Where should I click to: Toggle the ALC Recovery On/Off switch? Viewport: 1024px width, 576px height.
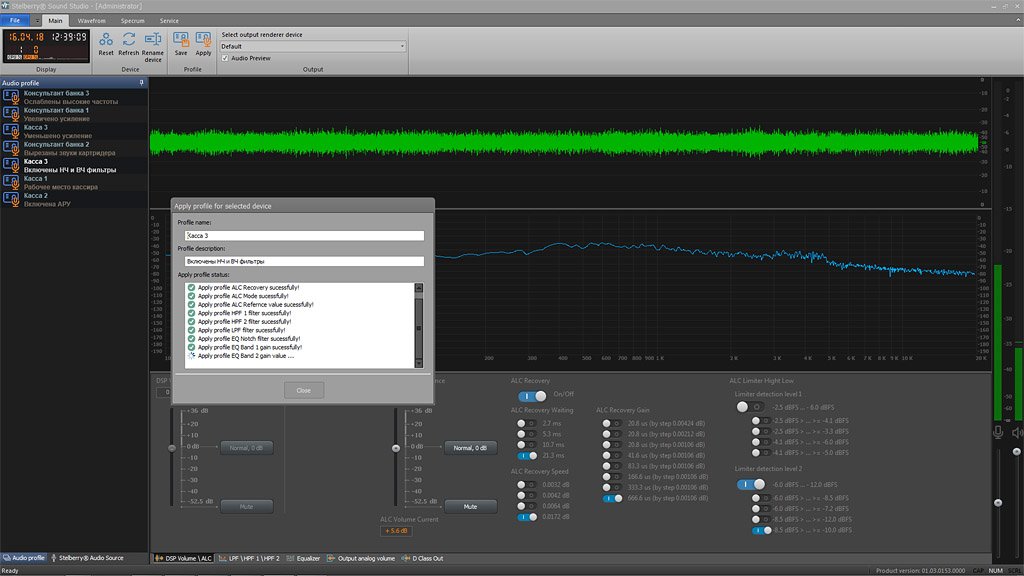pyautogui.click(x=533, y=395)
